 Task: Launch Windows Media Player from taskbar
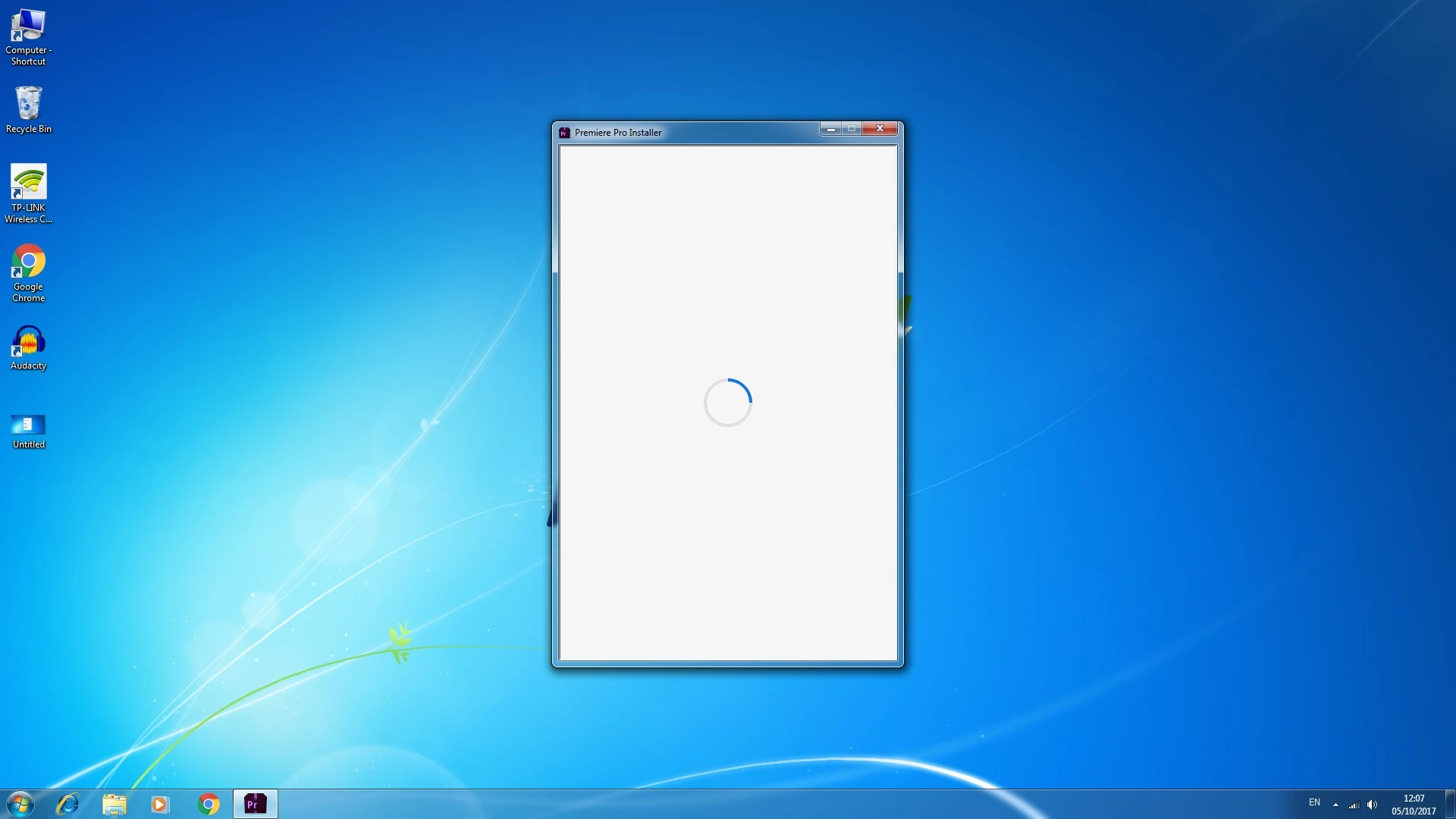point(160,804)
